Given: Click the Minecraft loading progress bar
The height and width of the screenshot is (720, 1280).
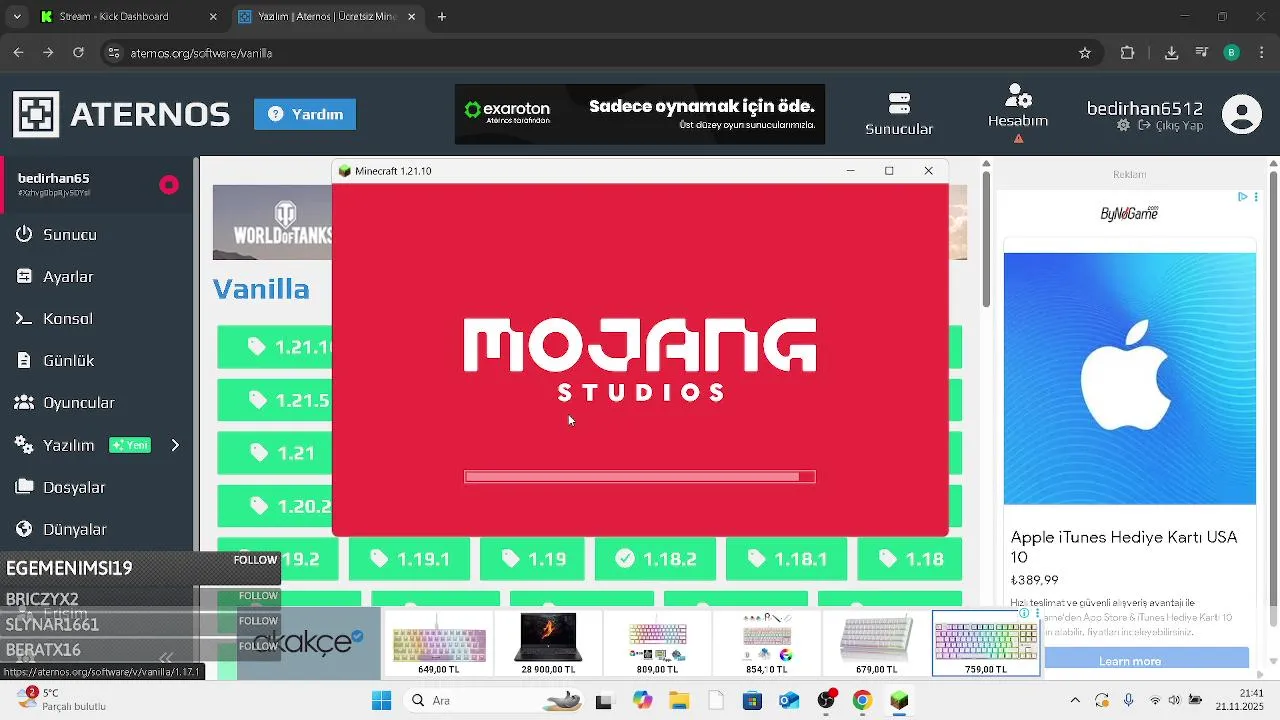Looking at the screenshot, I should [640, 477].
